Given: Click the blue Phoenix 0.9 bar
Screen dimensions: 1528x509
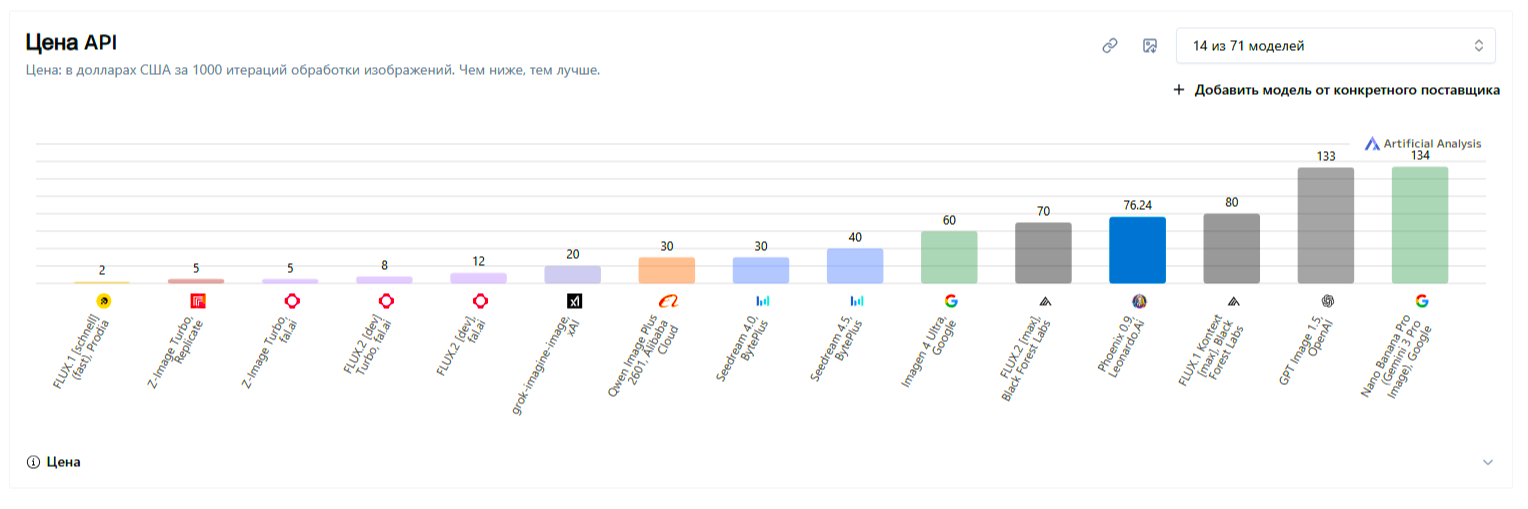Looking at the screenshot, I should coord(1137,250).
